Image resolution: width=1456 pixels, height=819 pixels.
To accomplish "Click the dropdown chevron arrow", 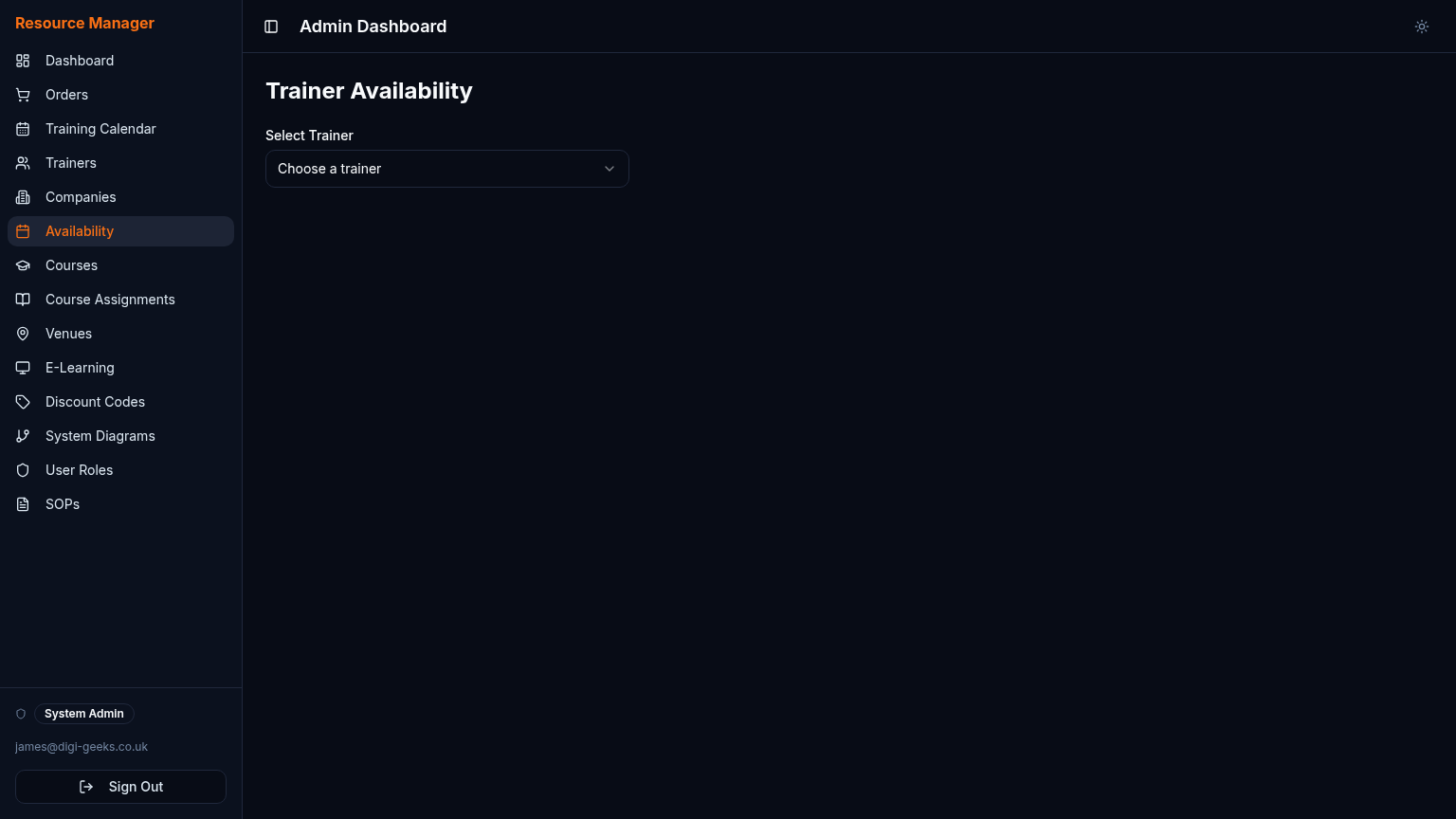I will [610, 169].
